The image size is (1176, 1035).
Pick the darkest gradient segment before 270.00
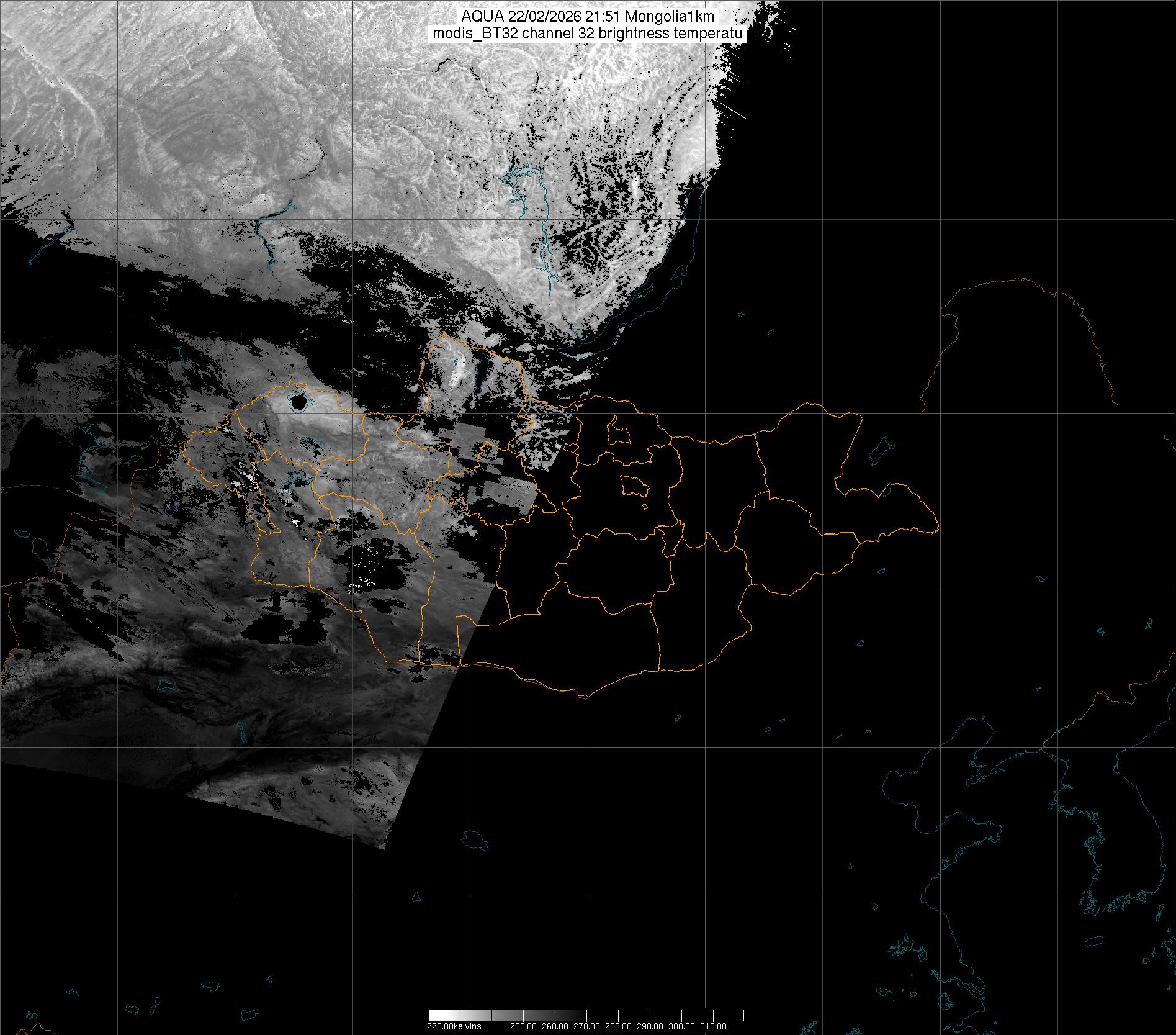[572, 1016]
